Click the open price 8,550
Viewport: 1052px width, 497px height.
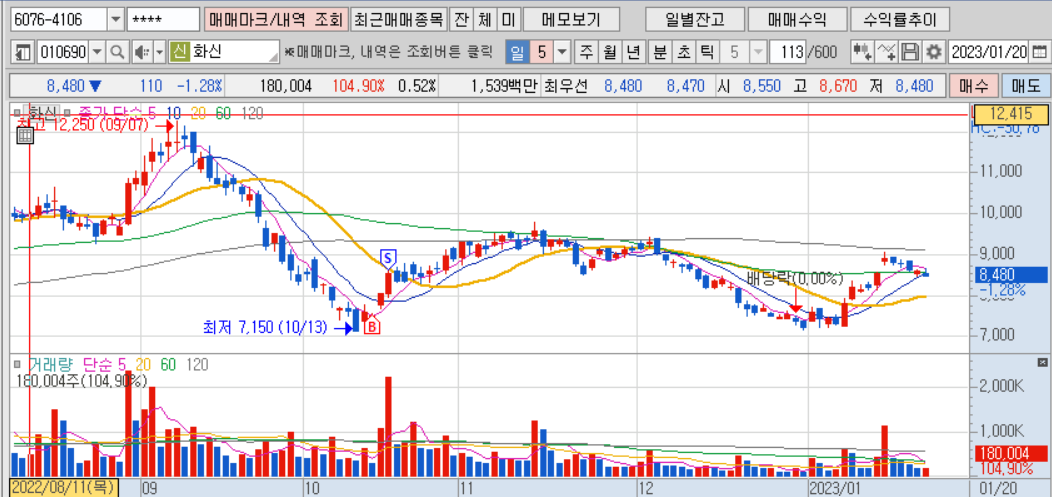(x=762, y=86)
